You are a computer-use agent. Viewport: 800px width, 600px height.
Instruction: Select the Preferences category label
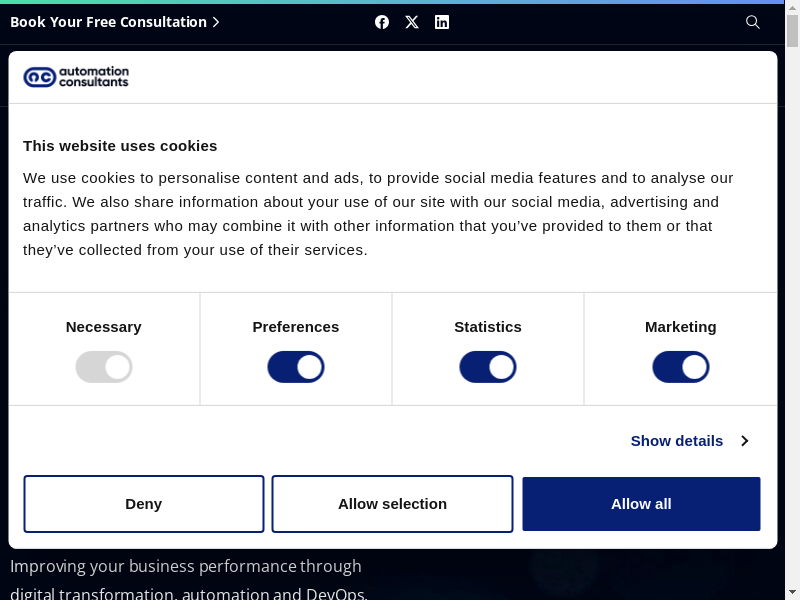pos(296,327)
